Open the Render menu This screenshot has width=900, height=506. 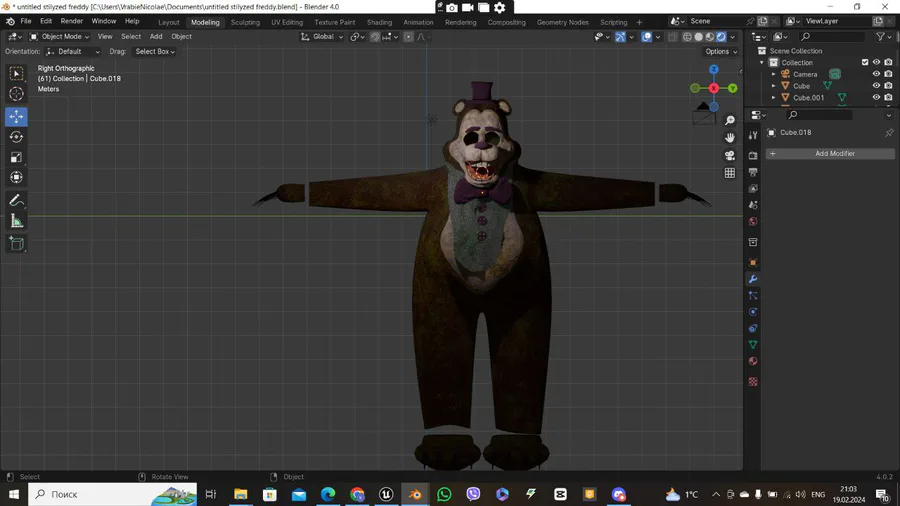[72, 21]
